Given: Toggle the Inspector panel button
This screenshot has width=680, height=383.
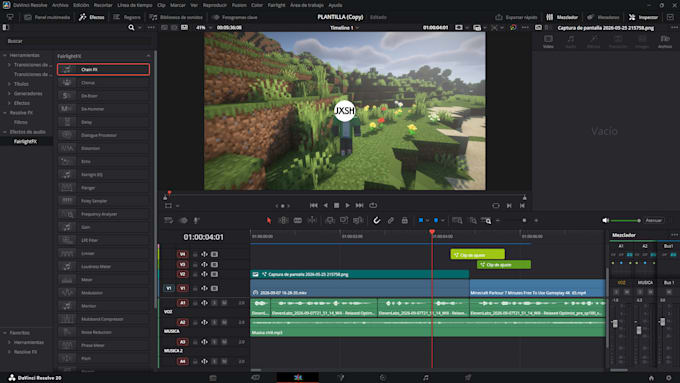Looking at the screenshot, I should (644, 17).
